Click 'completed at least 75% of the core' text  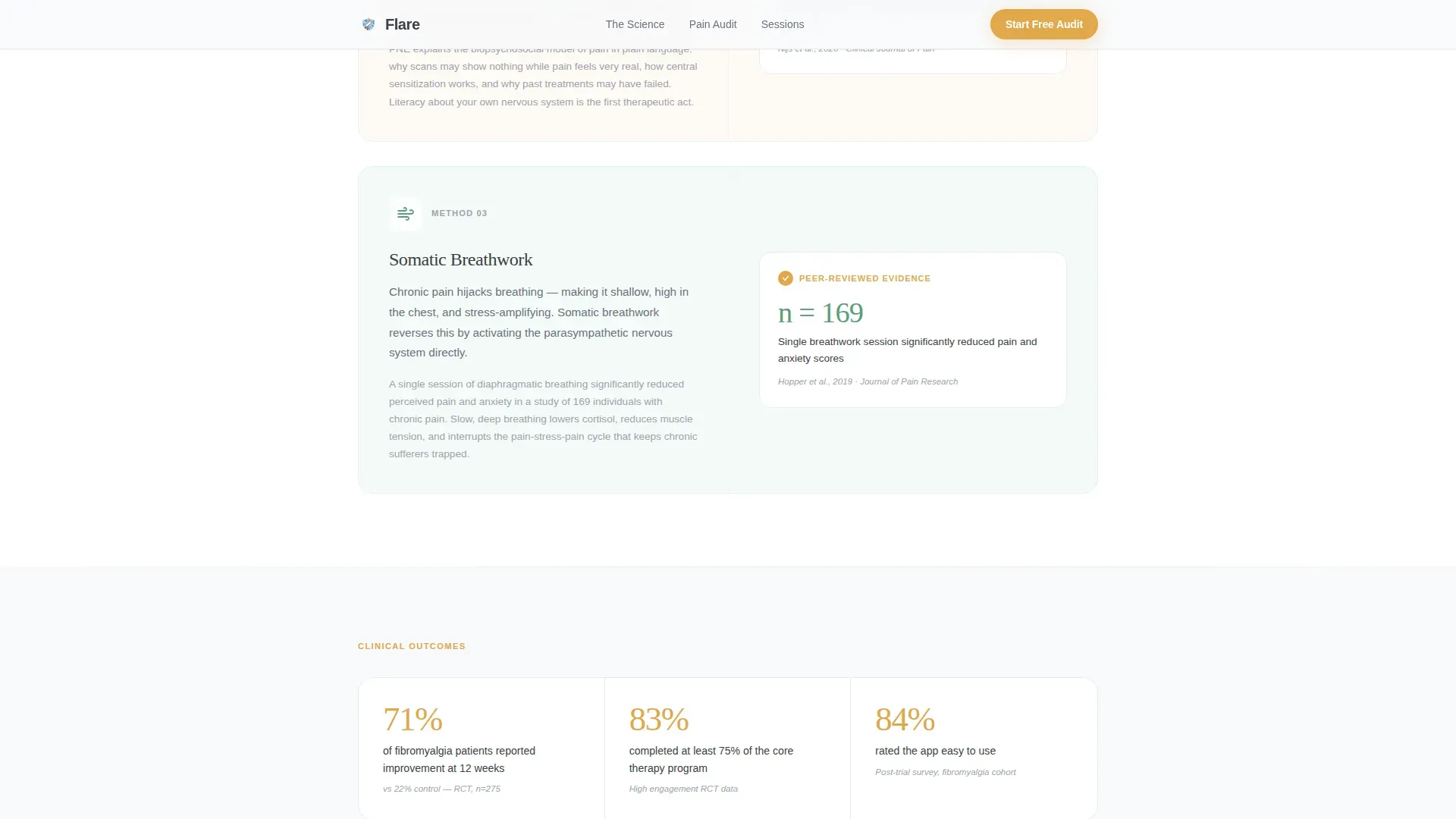tap(711, 759)
